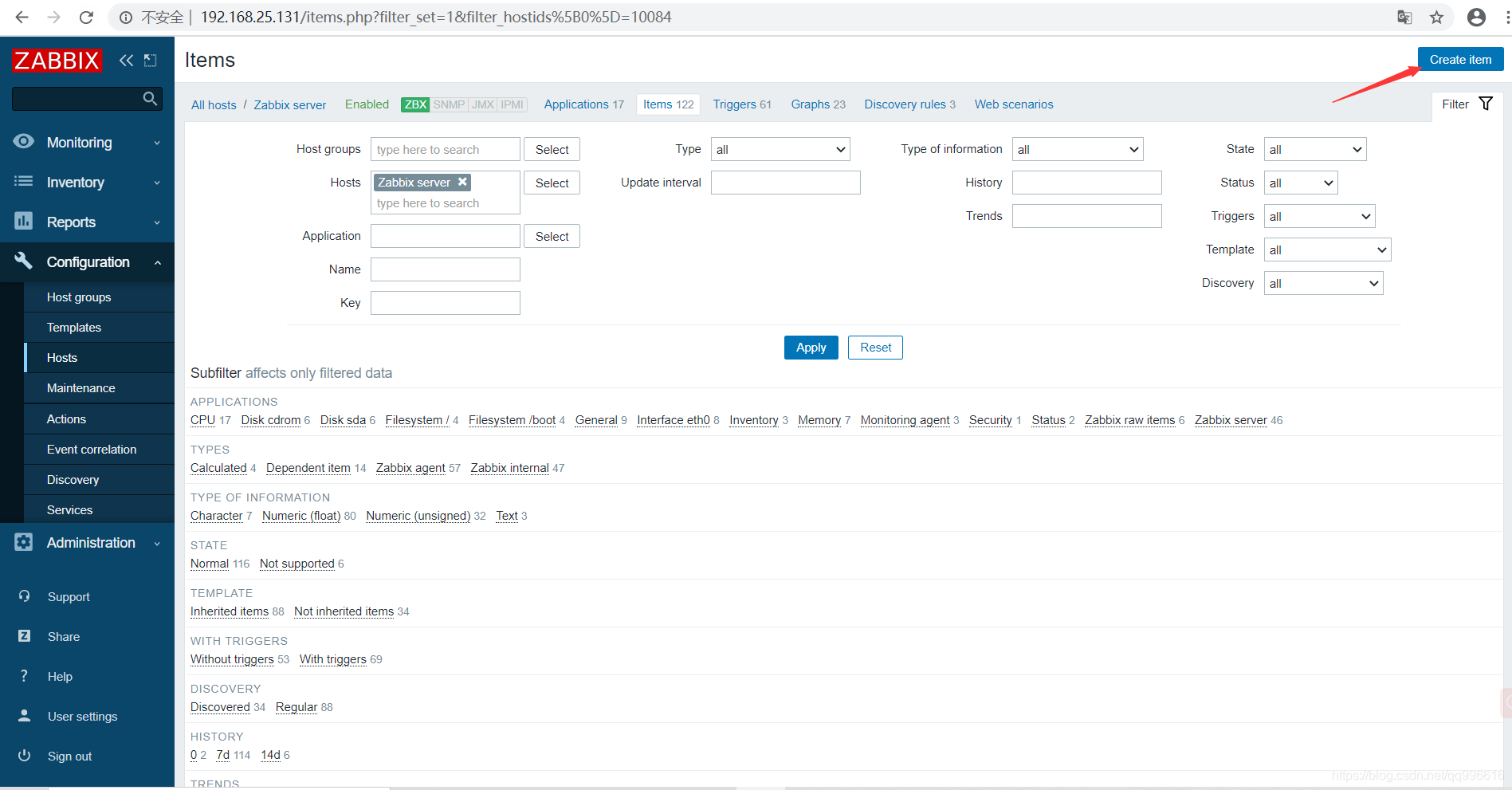Click the All hosts breadcrumb link
The width and height of the screenshot is (1512, 790).
pos(214,104)
